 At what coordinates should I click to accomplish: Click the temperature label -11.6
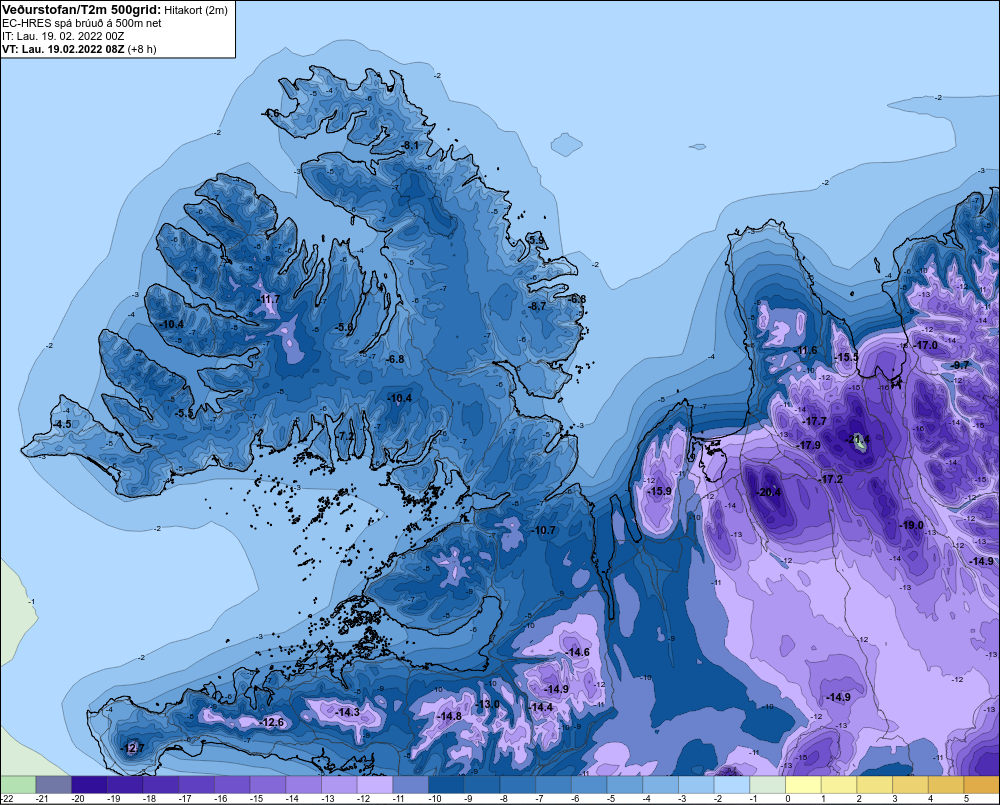click(805, 350)
